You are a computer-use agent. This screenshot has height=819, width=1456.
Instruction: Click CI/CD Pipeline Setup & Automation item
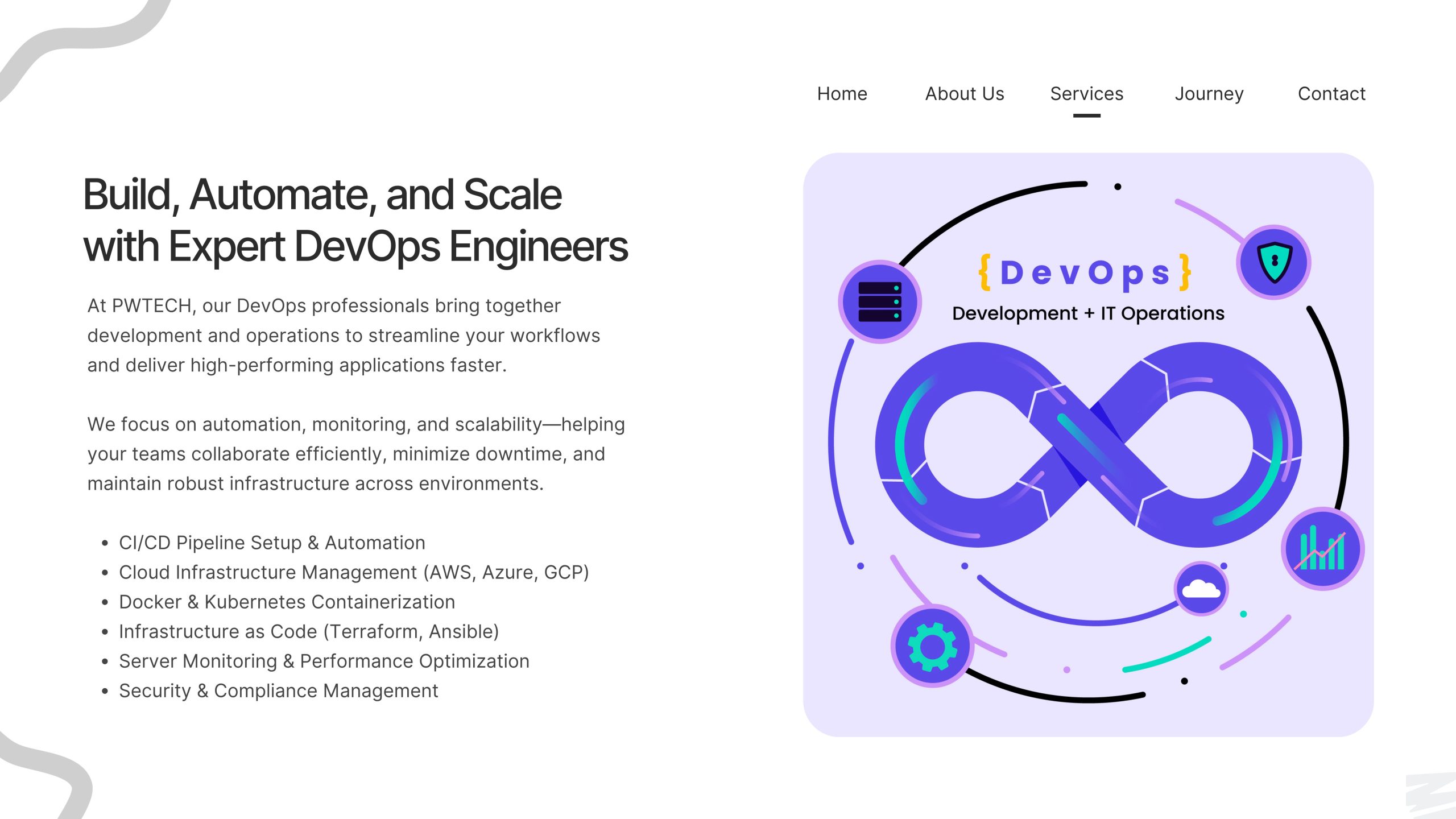(272, 543)
